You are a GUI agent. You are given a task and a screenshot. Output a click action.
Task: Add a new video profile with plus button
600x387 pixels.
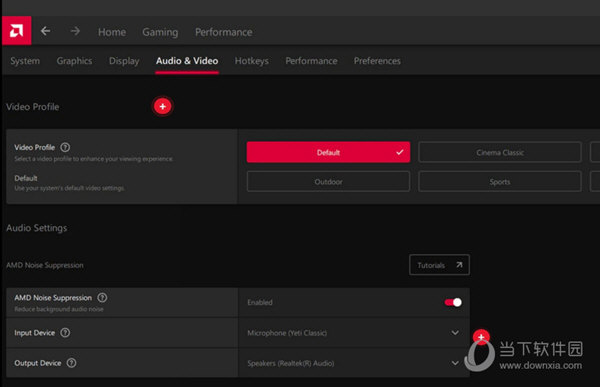[x=163, y=106]
